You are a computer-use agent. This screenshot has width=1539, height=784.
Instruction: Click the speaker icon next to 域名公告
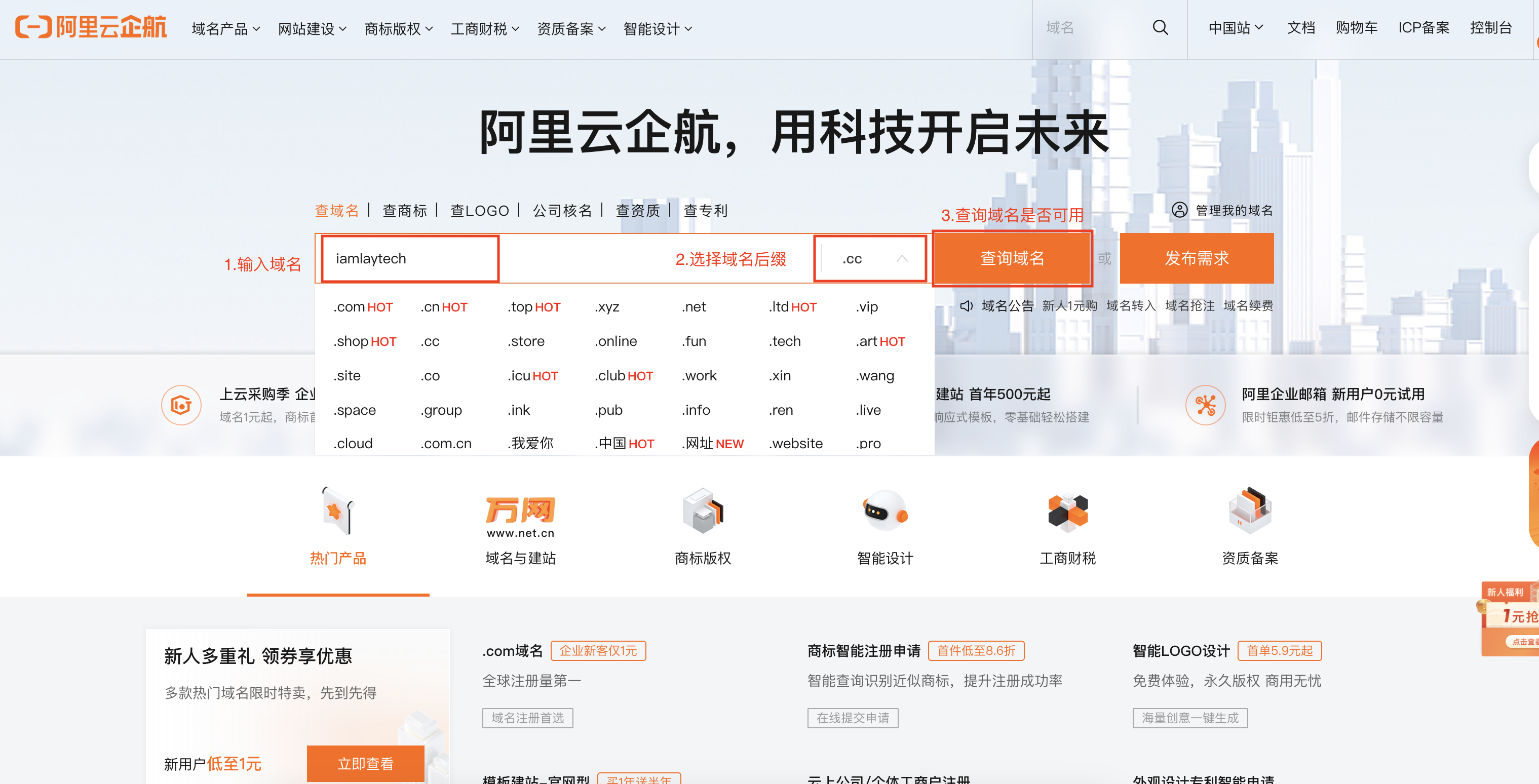pyautogui.click(x=967, y=306)
